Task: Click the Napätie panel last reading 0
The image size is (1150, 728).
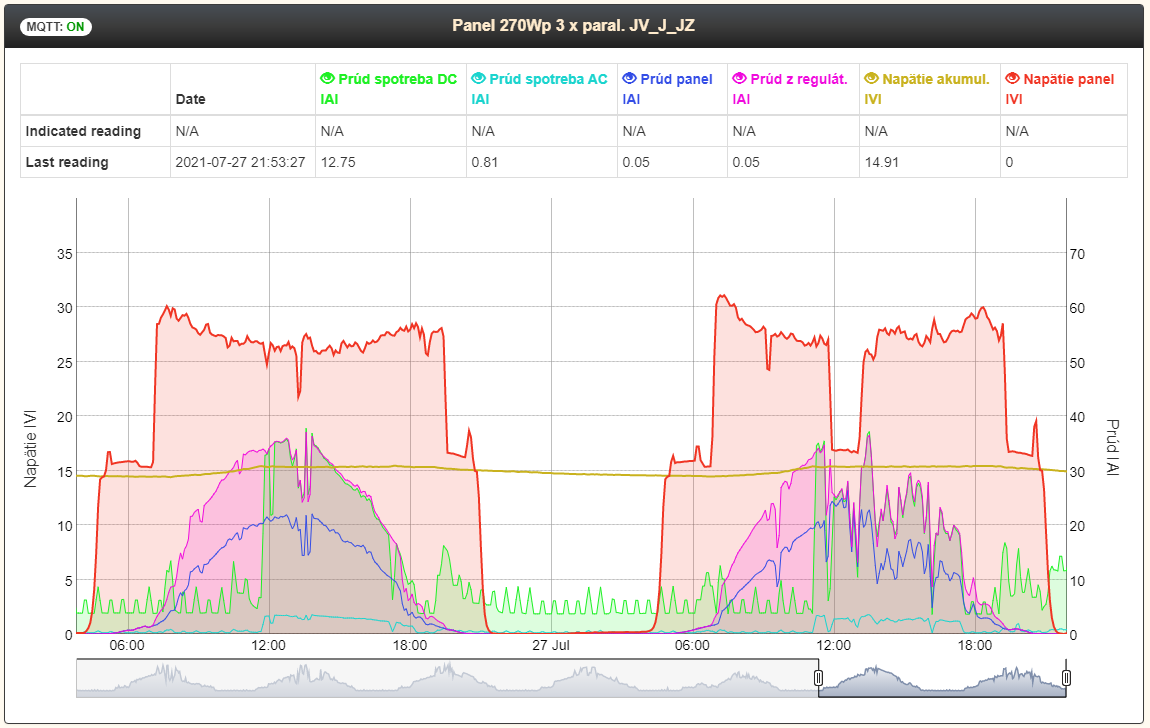Action: click(x=1009, y=162)
